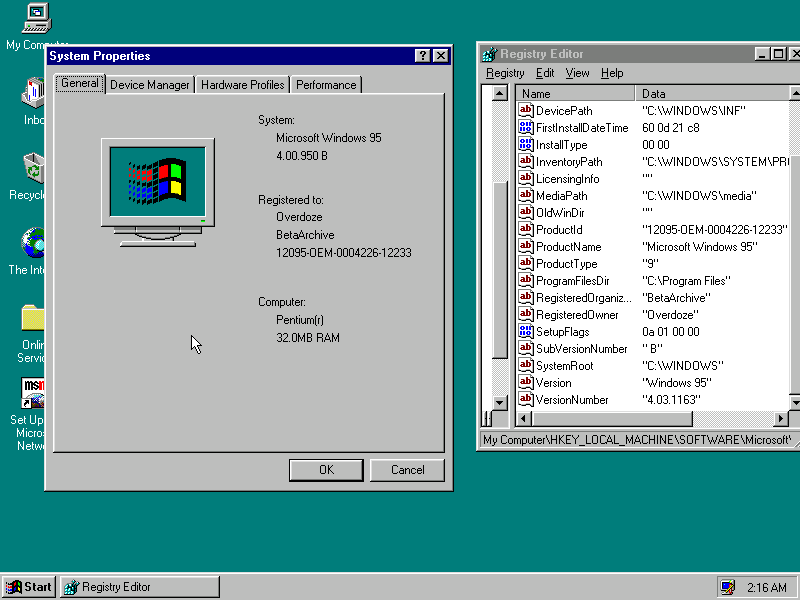
Task: Open the Recycle Bin desktop icon
Action: click(34, 168)
